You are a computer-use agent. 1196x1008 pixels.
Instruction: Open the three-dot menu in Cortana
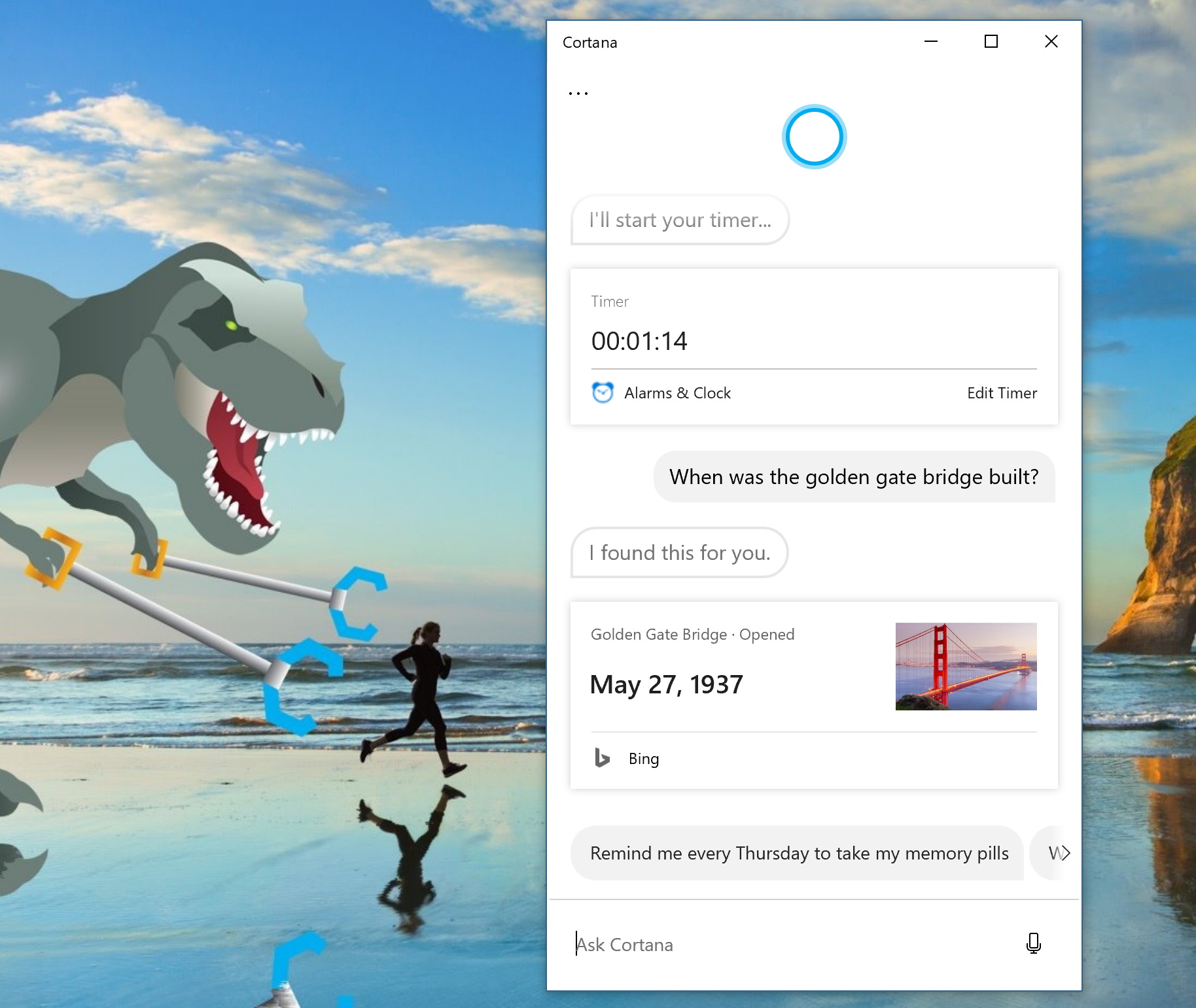click(x=578, y=94)
